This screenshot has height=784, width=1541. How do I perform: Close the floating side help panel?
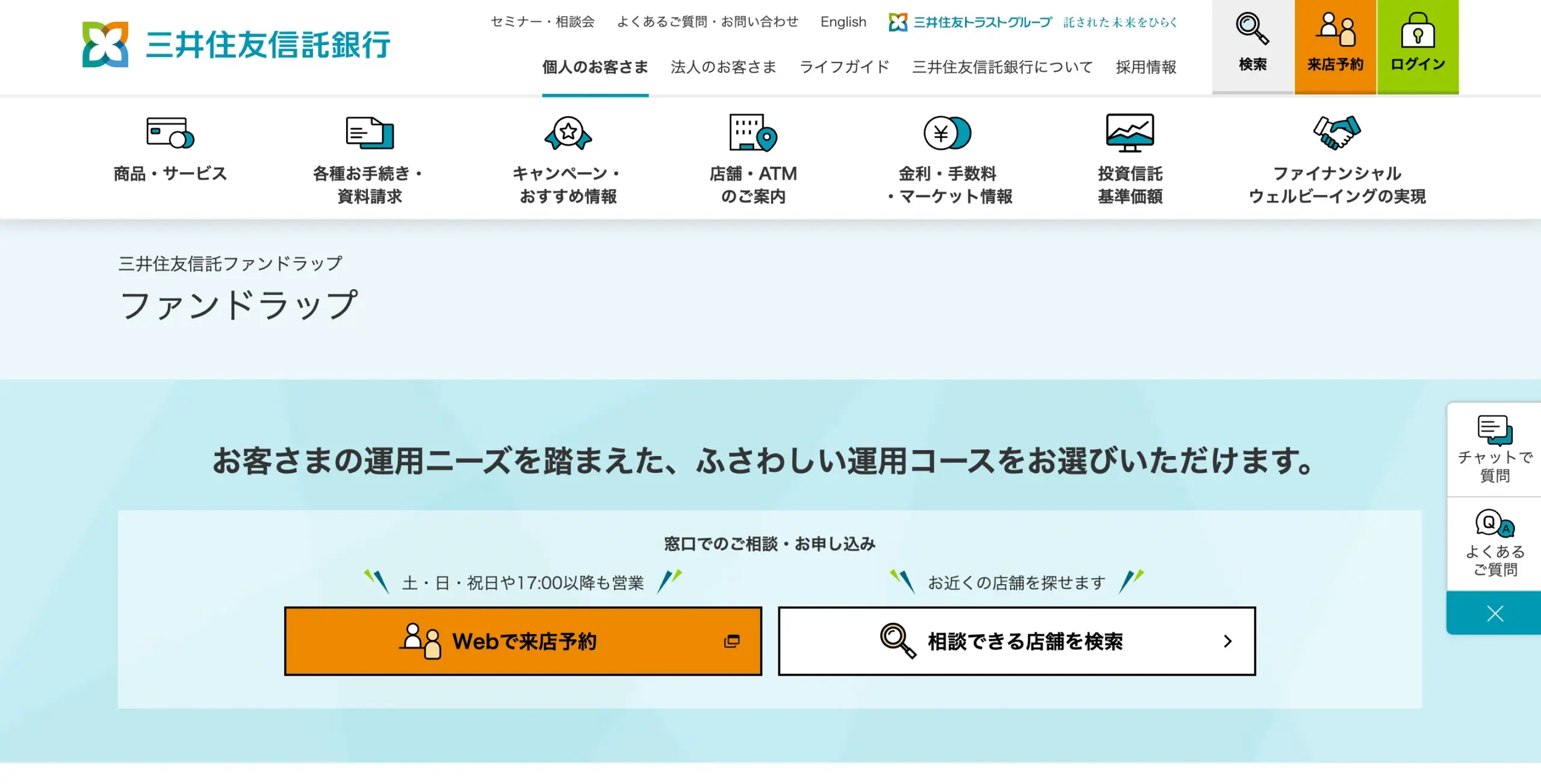(1495, 613)
